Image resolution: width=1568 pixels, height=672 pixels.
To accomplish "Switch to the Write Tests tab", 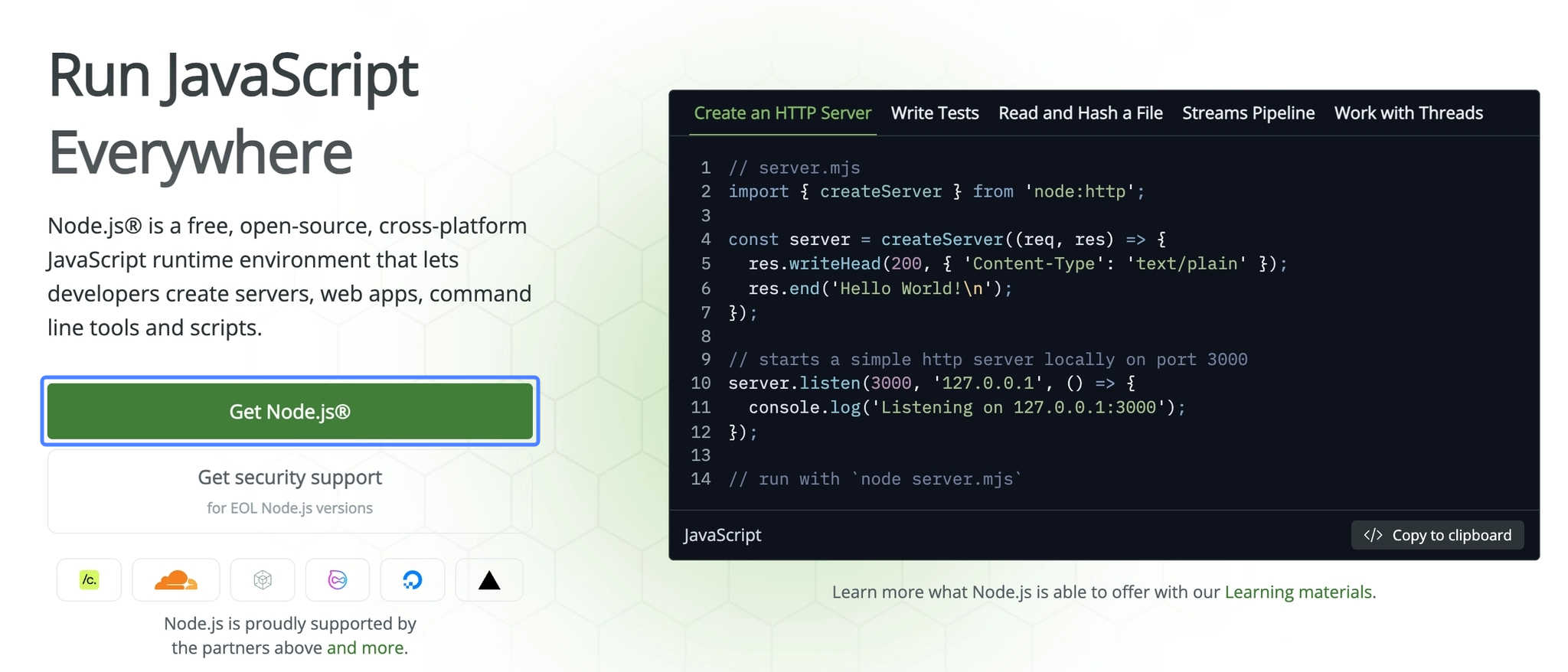I will coord(935,113).
